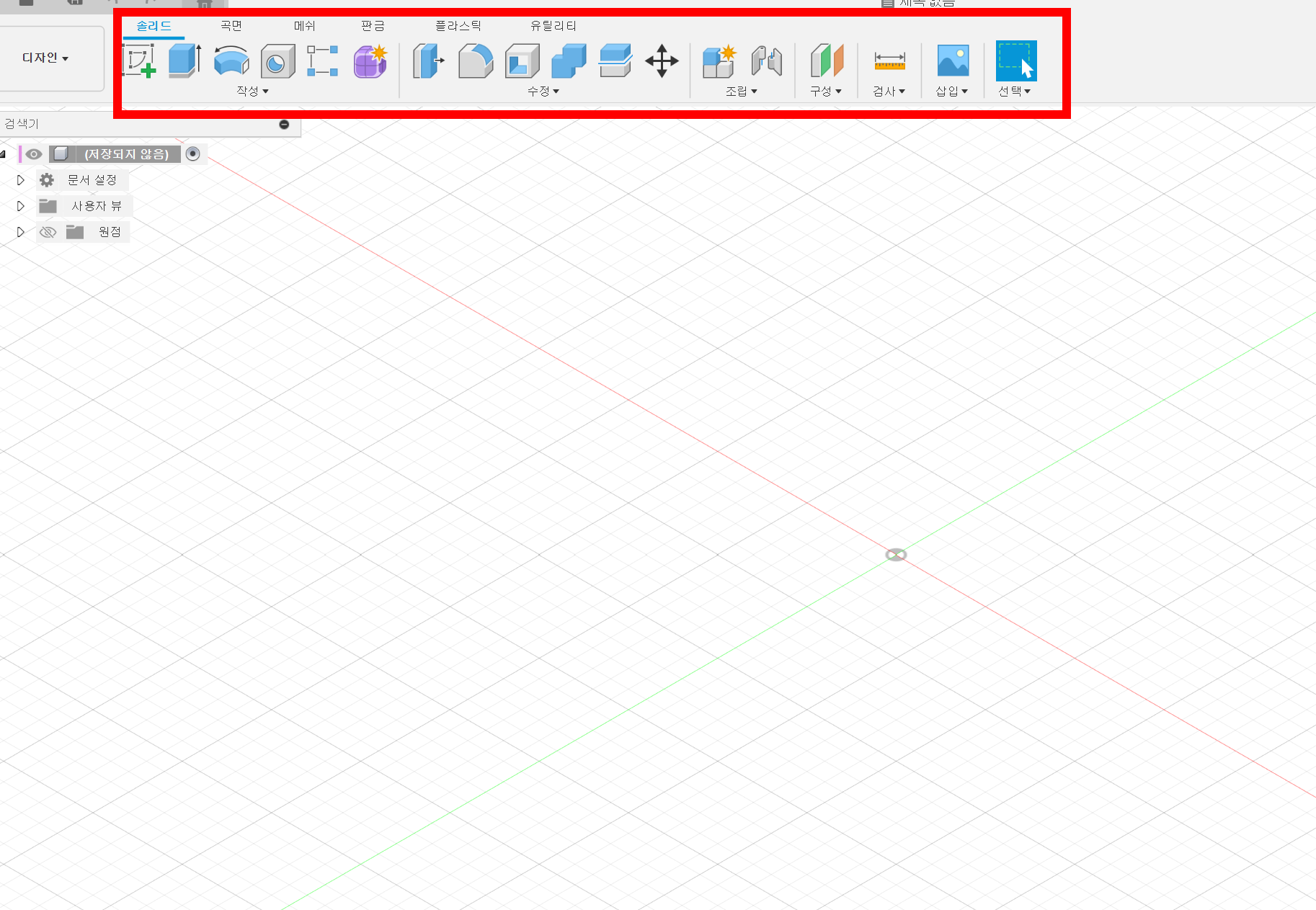
Task: Open the 검사 dropdown menu
Action: pyautogui.click(x=889, y=91)
